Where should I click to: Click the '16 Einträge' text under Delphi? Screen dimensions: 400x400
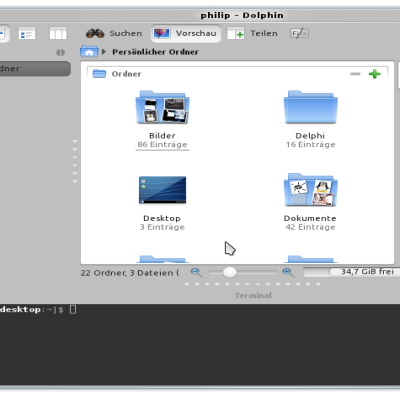pos(310,145)
